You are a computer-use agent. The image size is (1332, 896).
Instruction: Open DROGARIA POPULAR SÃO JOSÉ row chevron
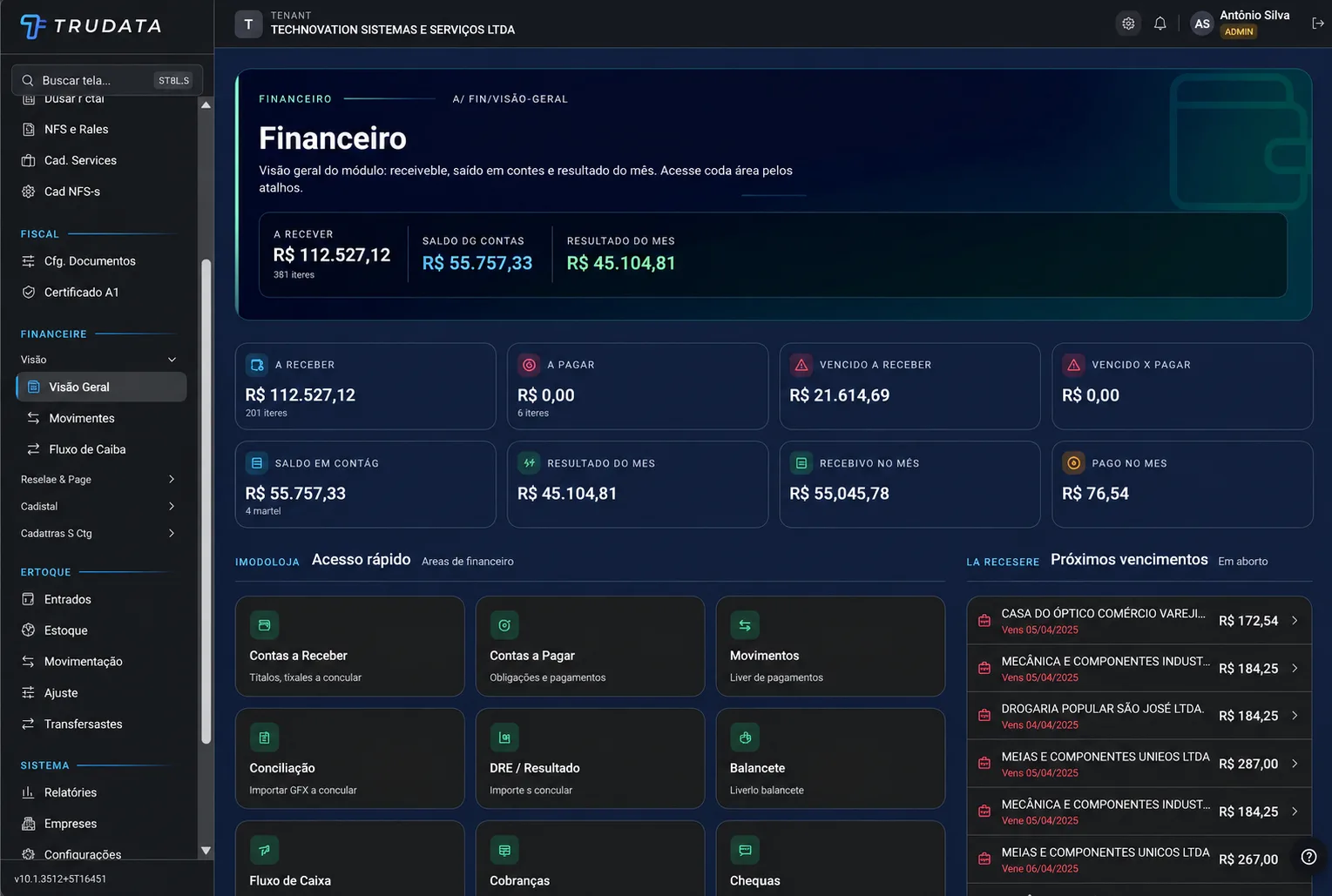(1295, 716)
